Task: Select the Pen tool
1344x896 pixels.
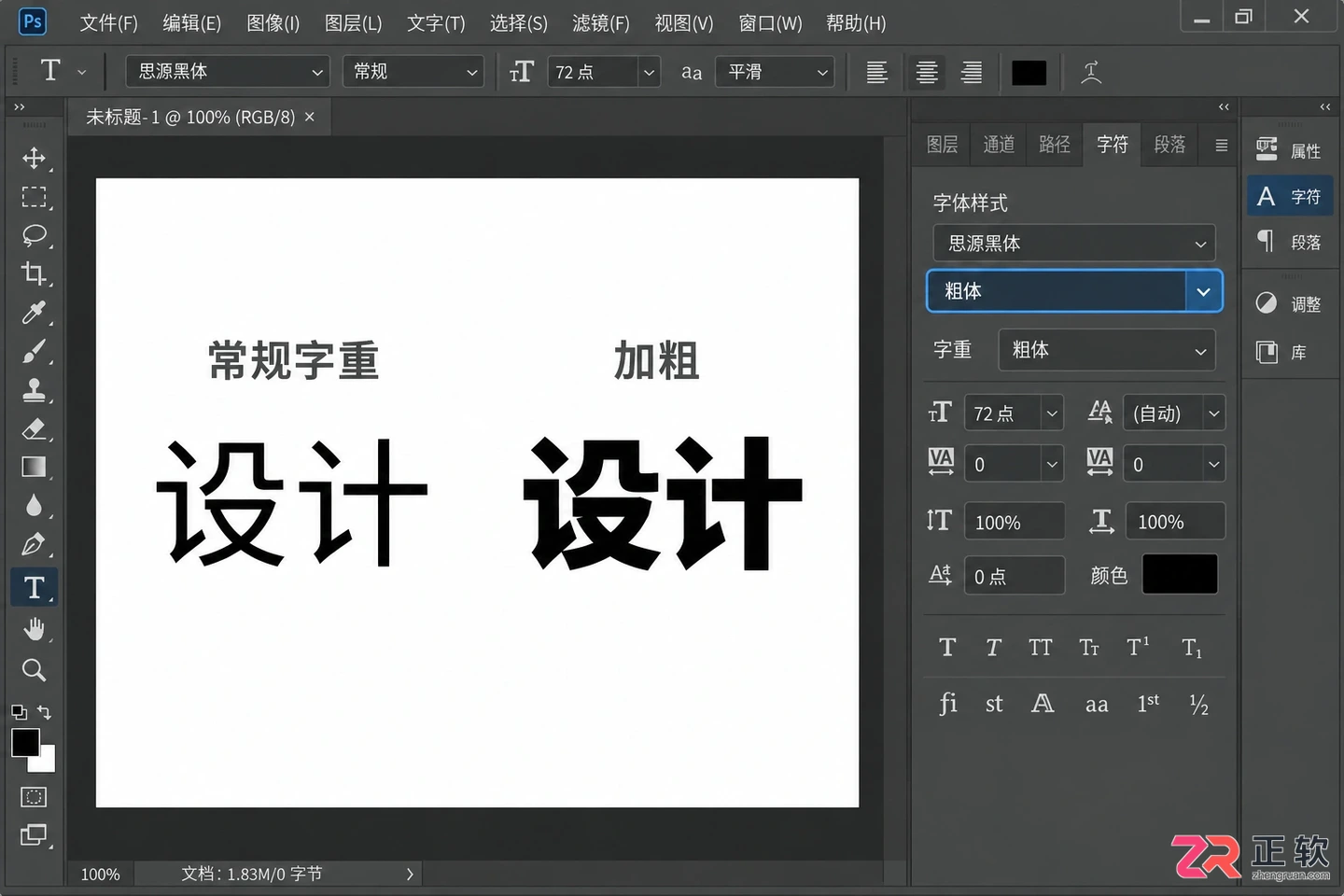Action: tap(35, 545)
